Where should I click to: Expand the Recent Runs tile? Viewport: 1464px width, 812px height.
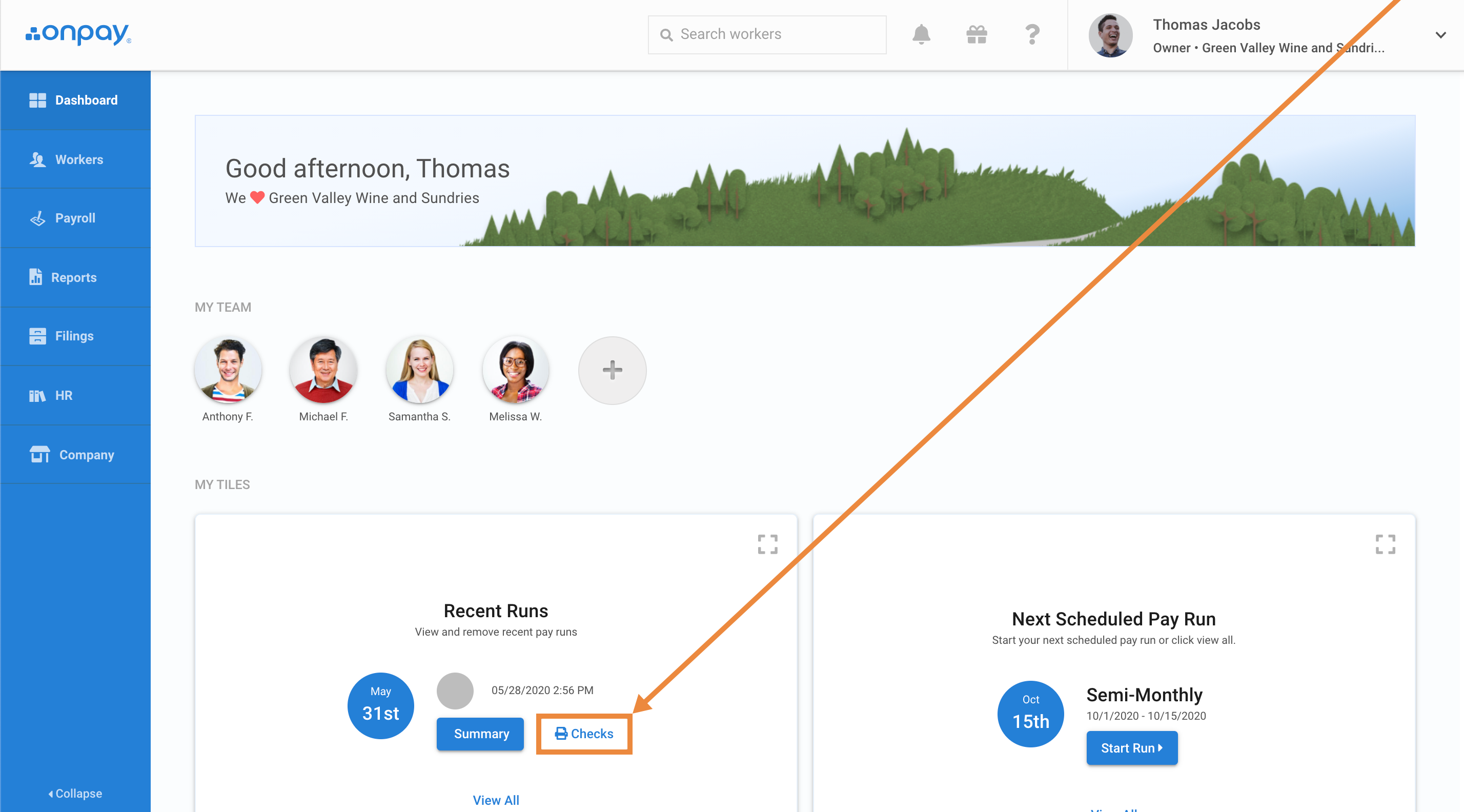(767, 544)
